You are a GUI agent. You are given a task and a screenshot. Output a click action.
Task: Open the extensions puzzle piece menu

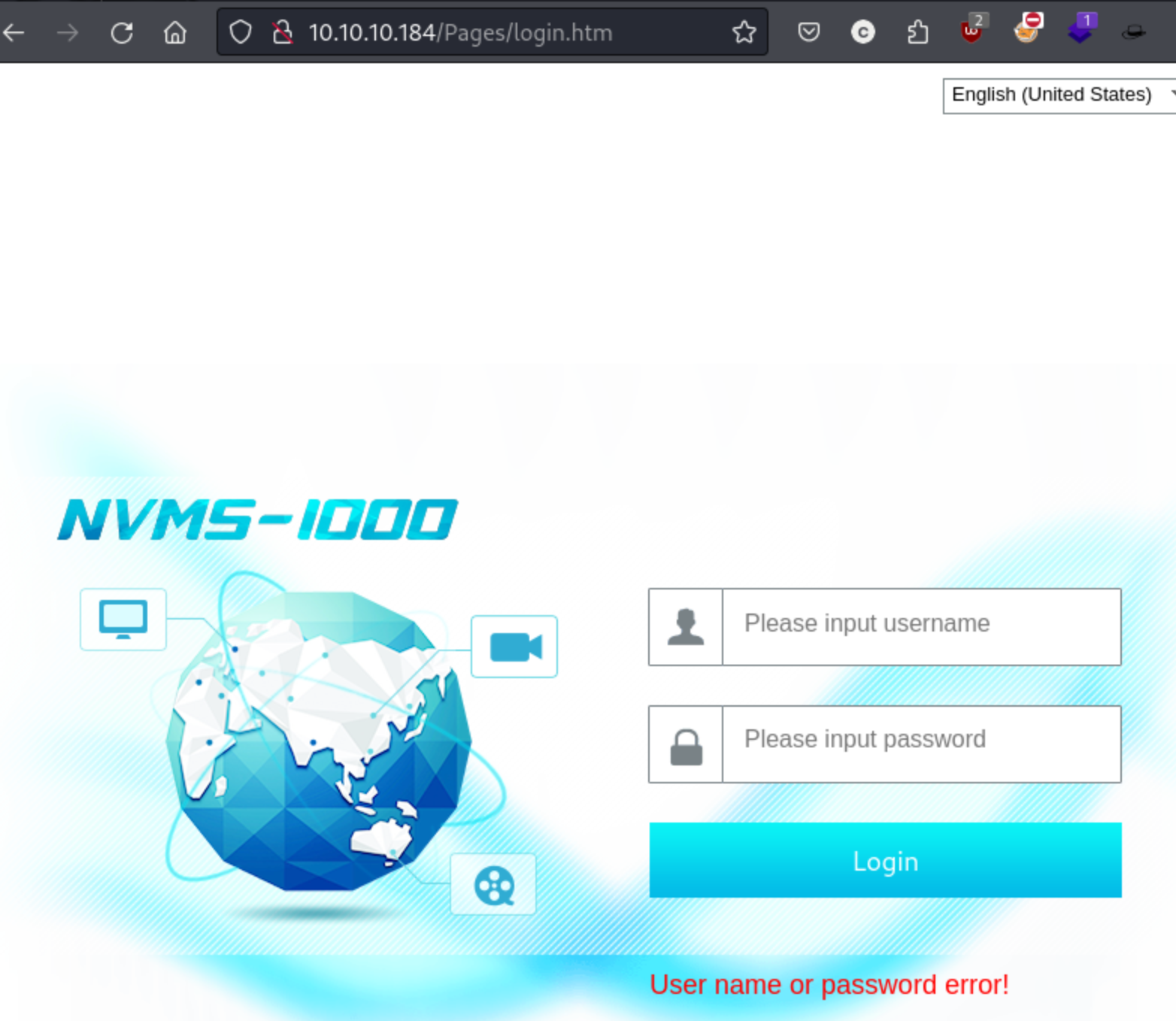[917, 32]
